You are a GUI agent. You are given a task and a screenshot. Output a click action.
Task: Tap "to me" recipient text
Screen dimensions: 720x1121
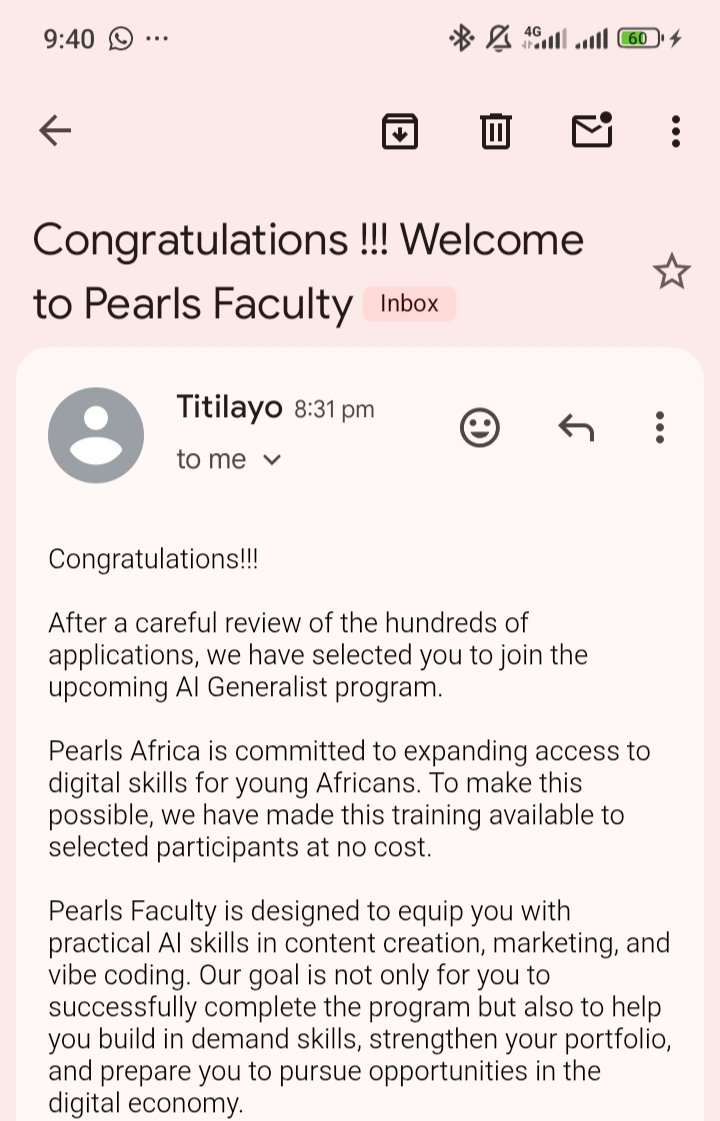[211, 459]
